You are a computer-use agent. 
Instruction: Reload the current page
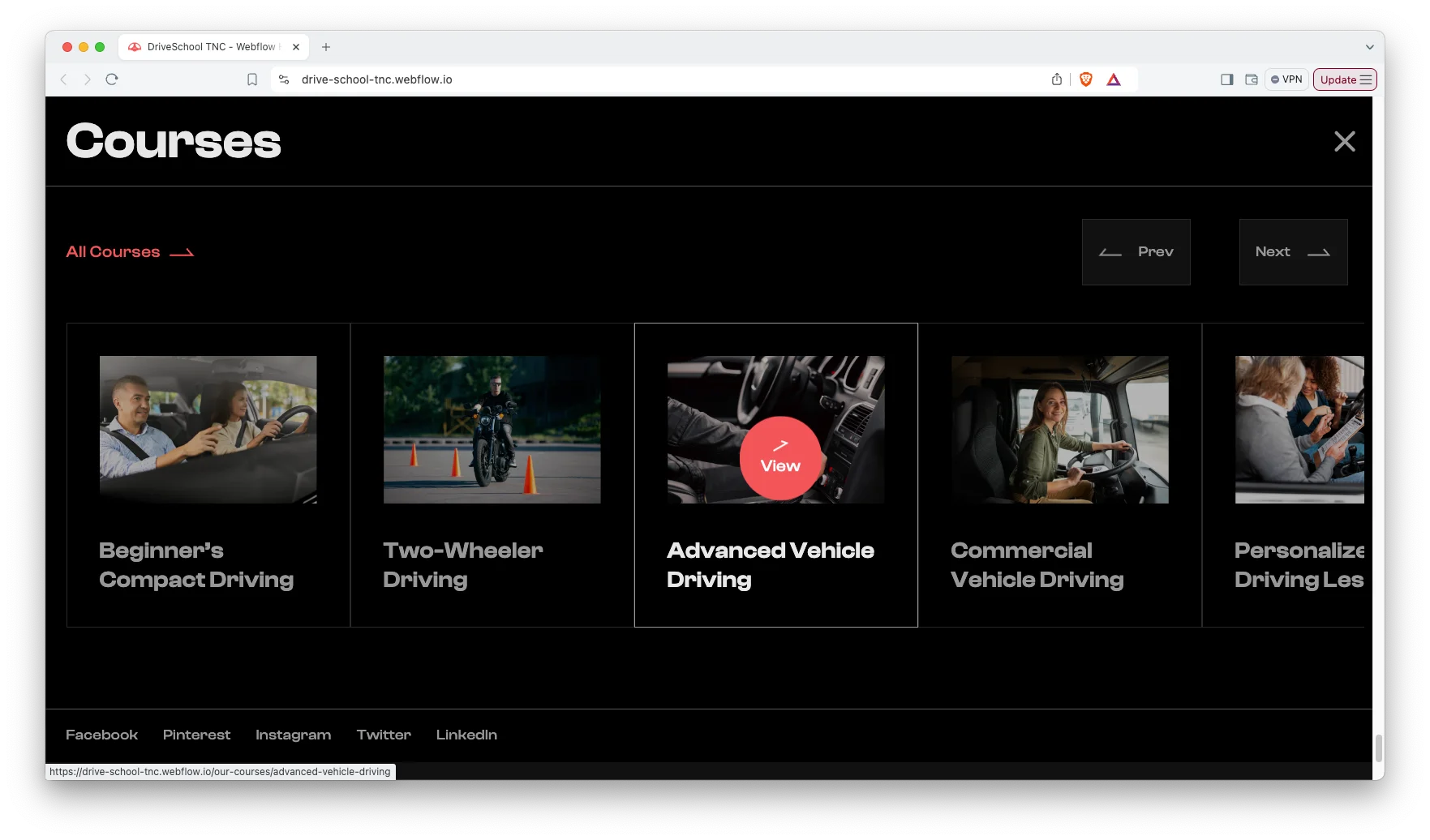pos(112,79)
